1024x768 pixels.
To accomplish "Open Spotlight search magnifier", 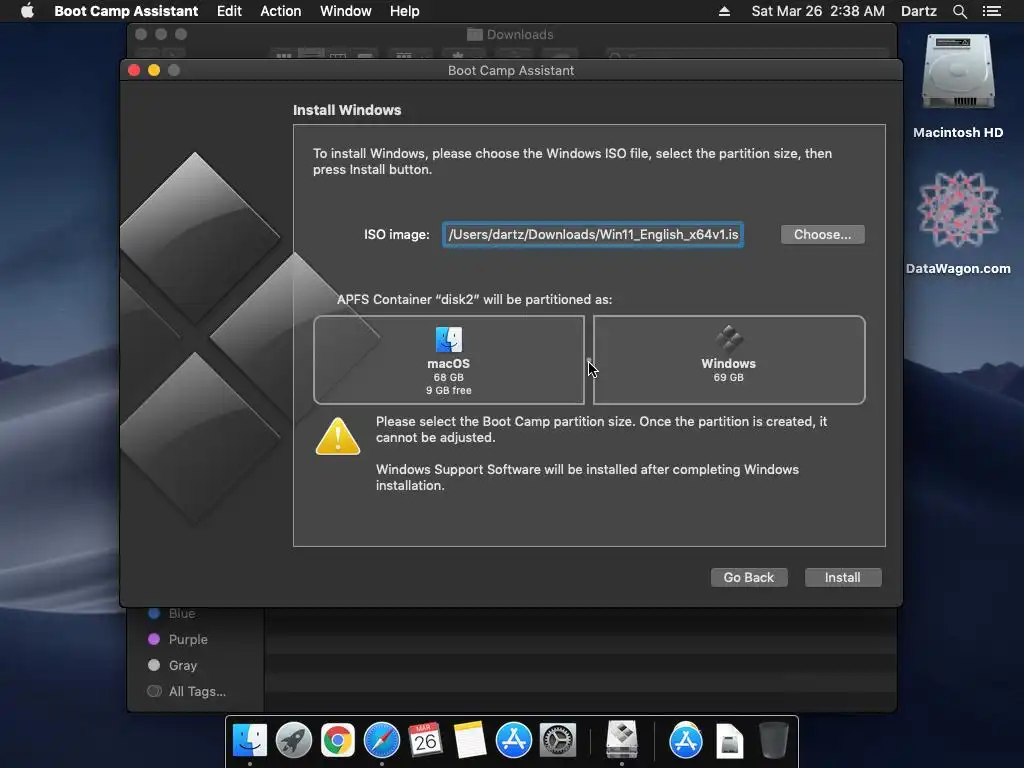I will tap(959, 11).
